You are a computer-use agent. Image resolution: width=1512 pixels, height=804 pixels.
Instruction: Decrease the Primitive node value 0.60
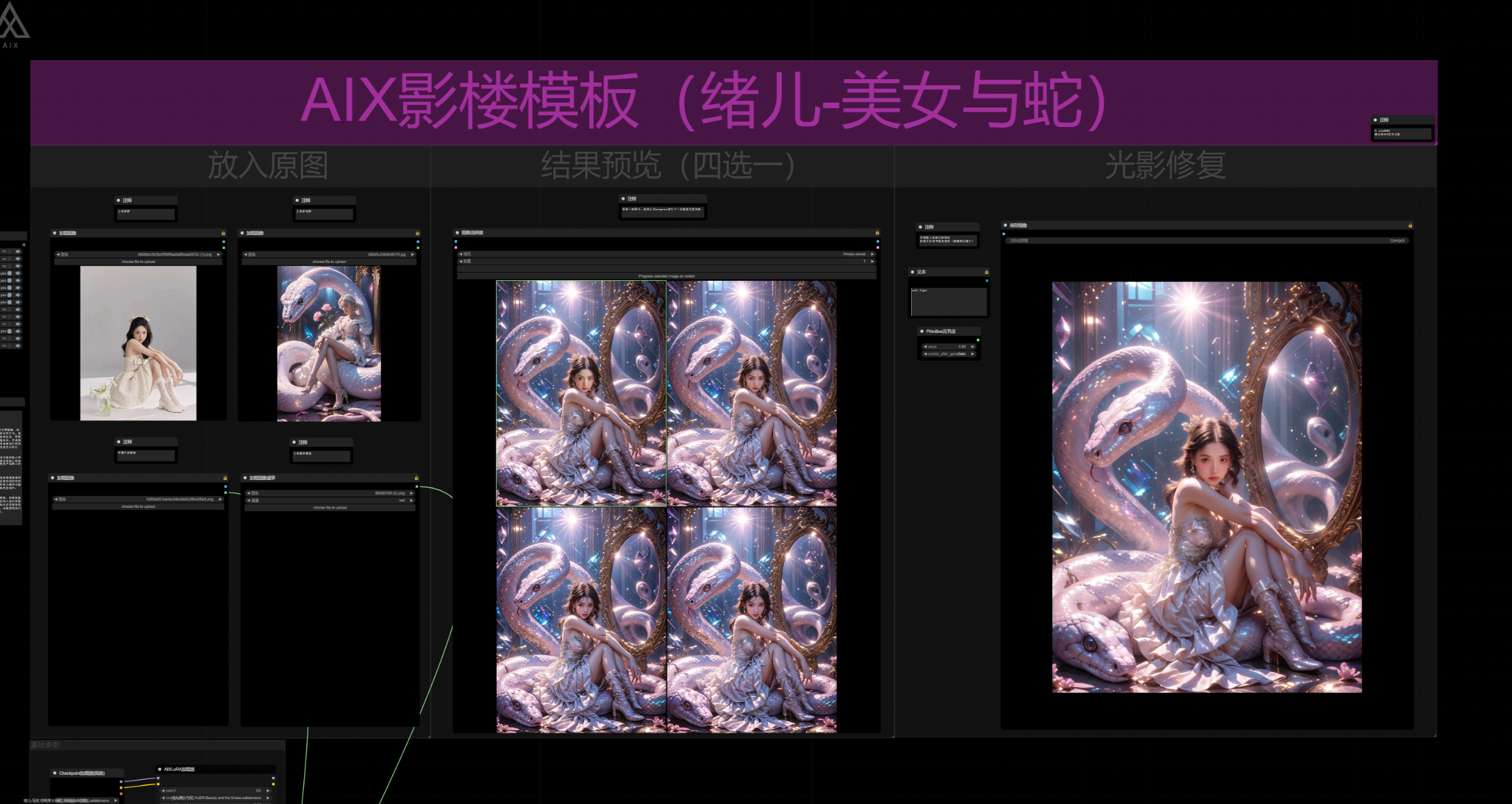pos(925,346)
